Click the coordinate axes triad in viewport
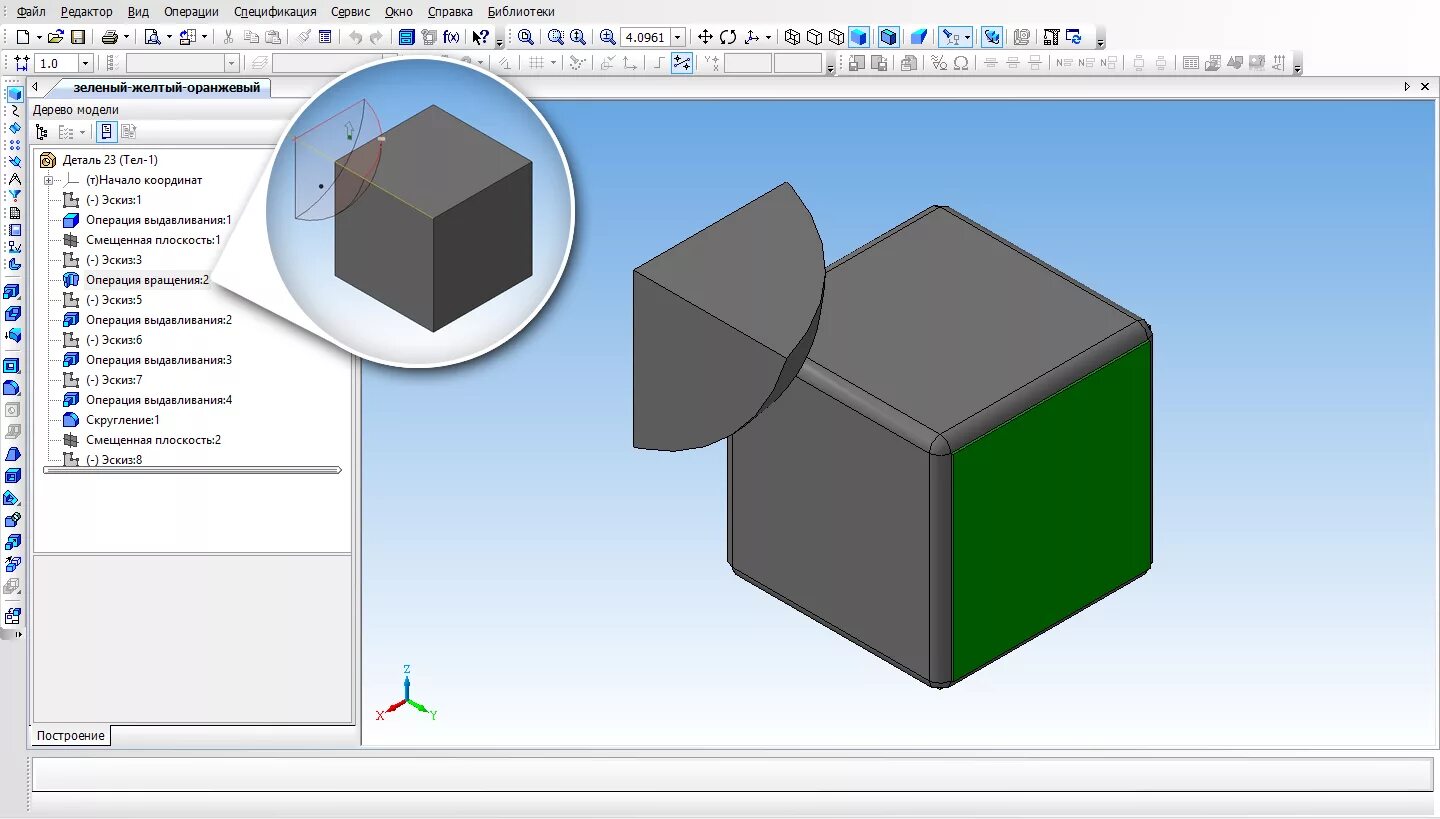The width and height of the screenshot is (1440, 819). coord(407,695)
